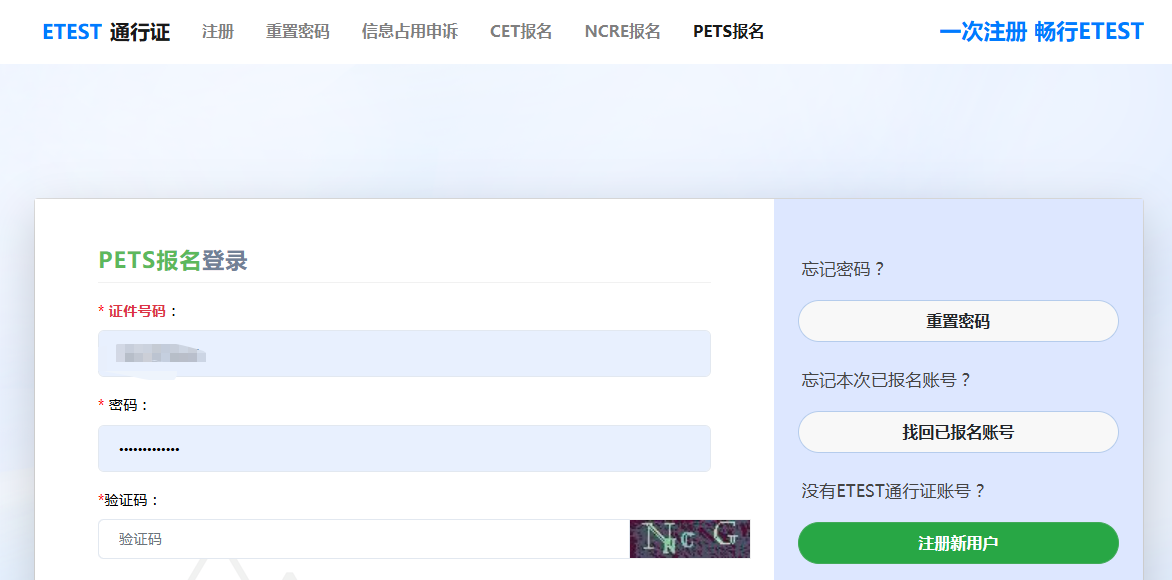This screenshot has height=580, width=1172.
Task: Open the 重置密码 menu item
Action: point(296,31)
